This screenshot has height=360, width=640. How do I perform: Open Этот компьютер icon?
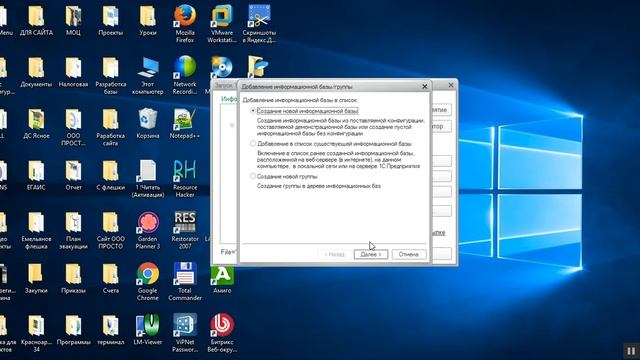(x=148, y=68)
